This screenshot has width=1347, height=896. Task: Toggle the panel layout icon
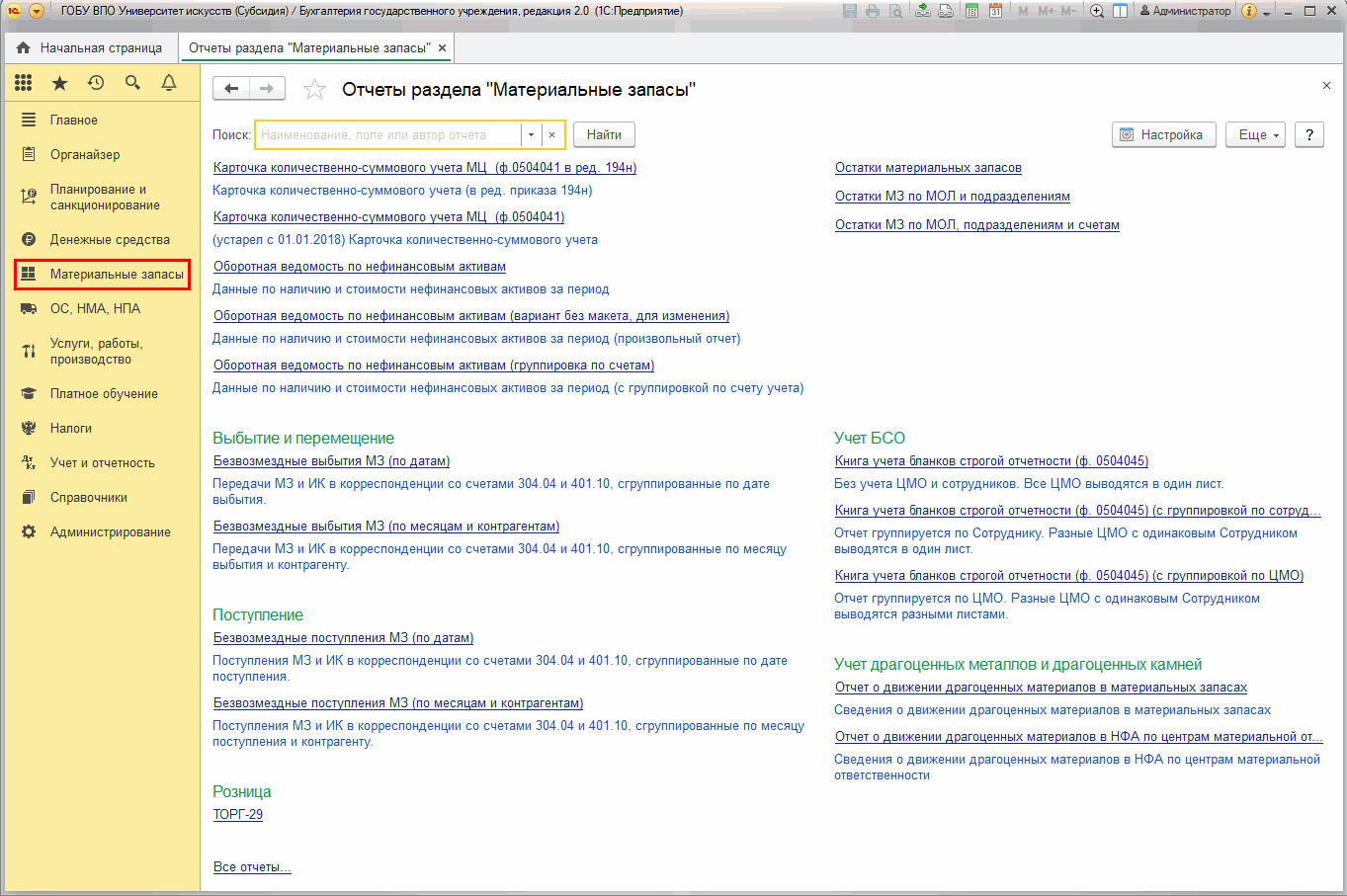pyautogui.click(x=1121, y=11)
